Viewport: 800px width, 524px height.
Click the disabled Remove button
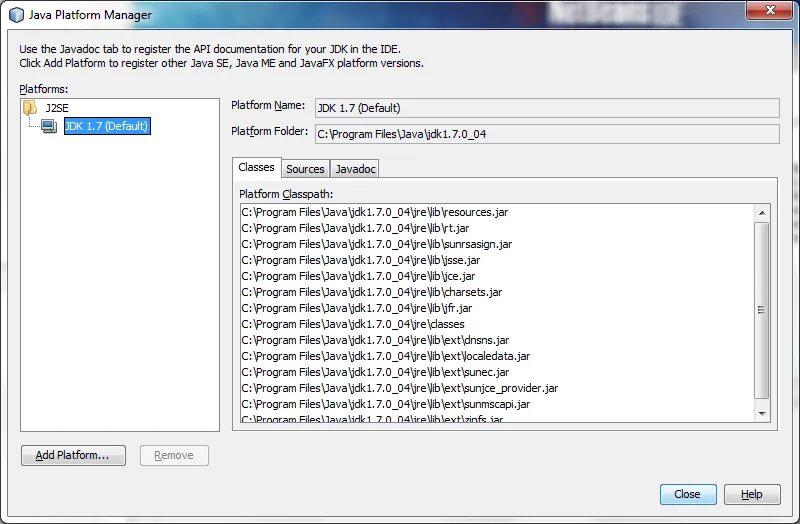[x=174, y=455]
